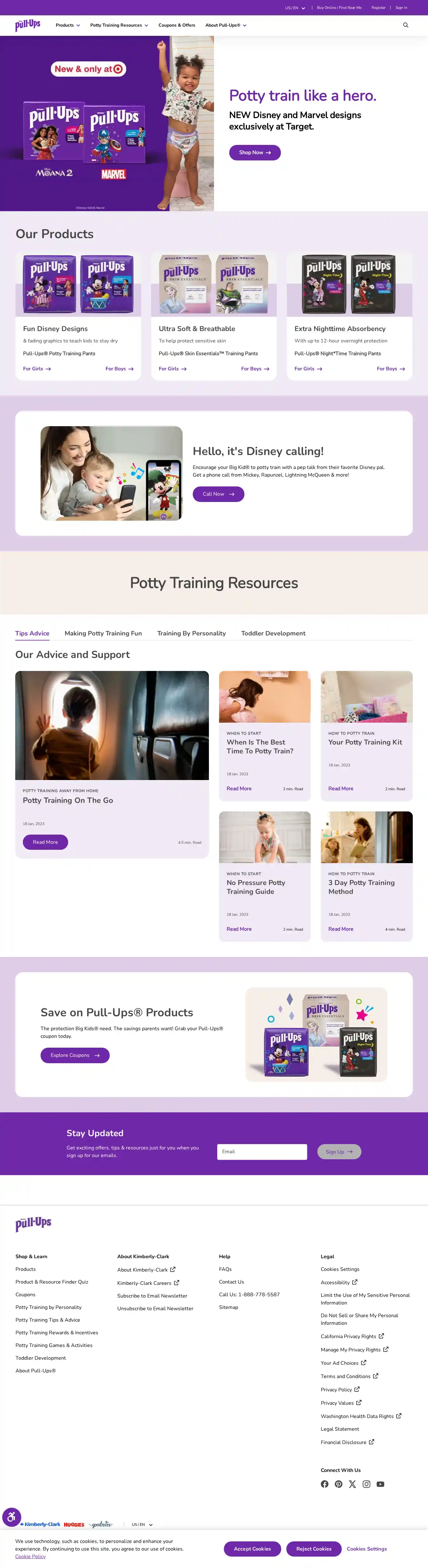This screenshot has width=428, height=1568.
Task: Switch to Making Potty Training Fun tab
Action: (x=103, y=633)
